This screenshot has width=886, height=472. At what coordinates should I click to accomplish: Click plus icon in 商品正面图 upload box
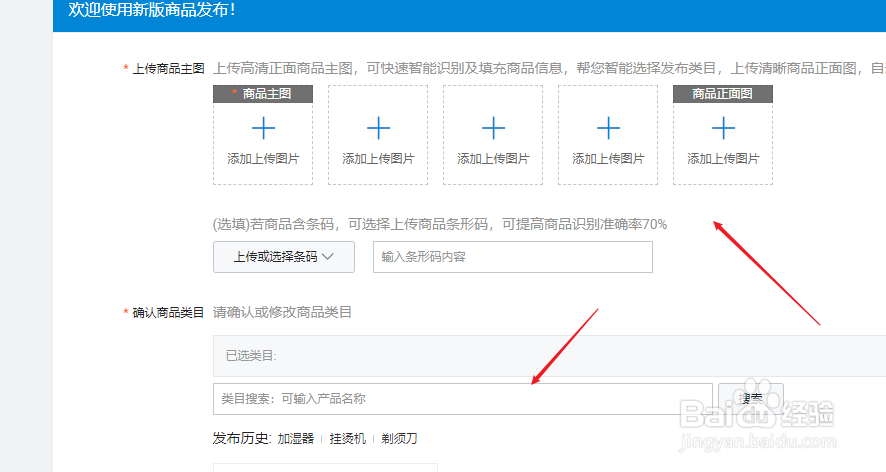[723, 128]
